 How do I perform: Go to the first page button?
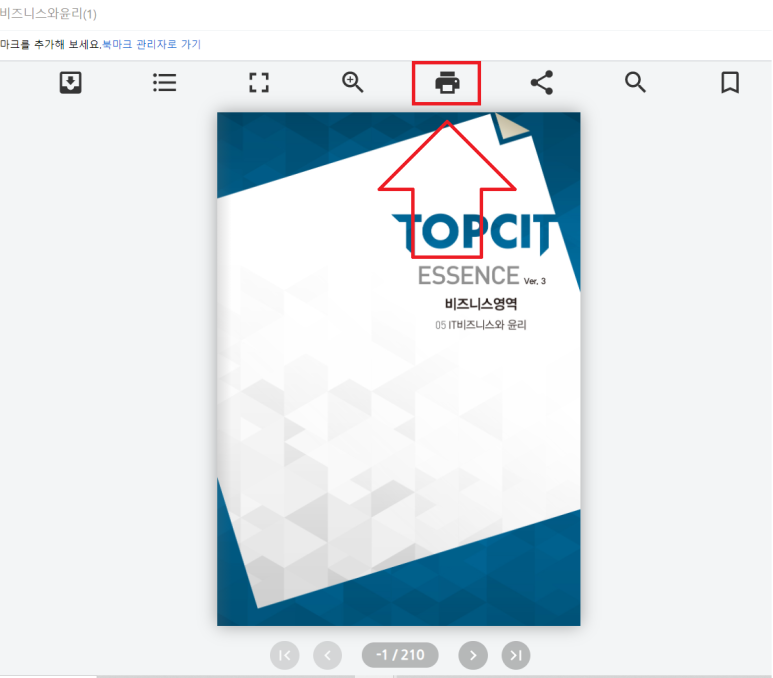pyautogui.click(x=284, y=655)
